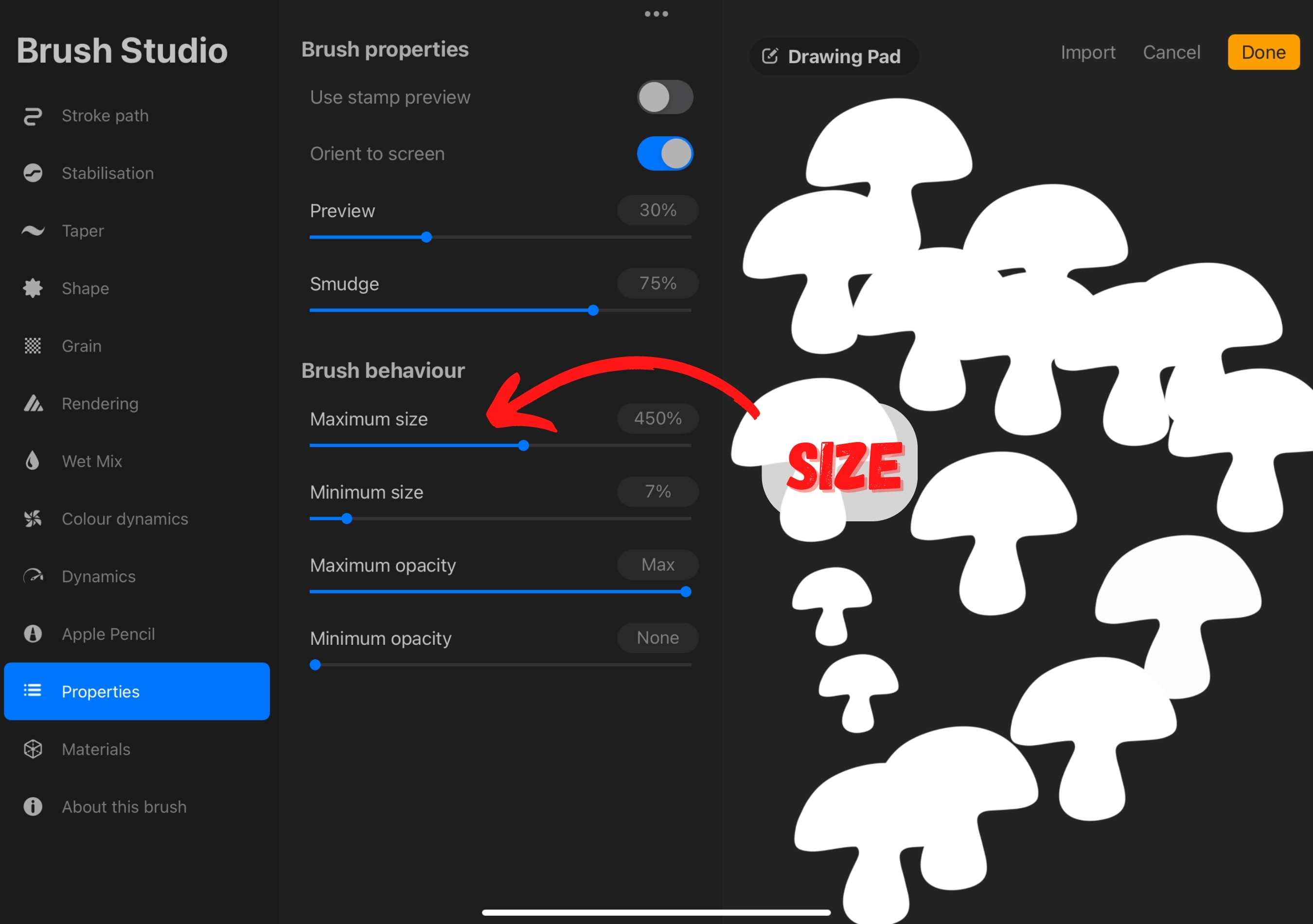1313x924 pixels.
Task: Open the brush options ellipsis menu
Action: (x=656, y=14)
